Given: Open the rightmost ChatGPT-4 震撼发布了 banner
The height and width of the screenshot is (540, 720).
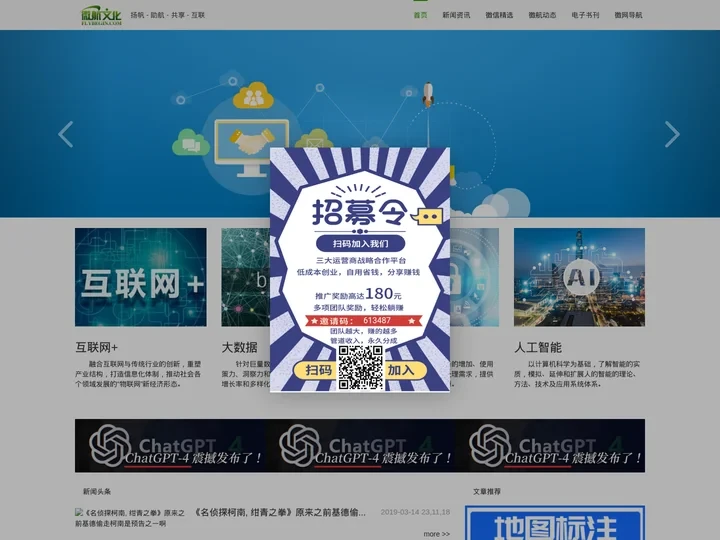Looking at the screenshot, I should tap(550, 445).
